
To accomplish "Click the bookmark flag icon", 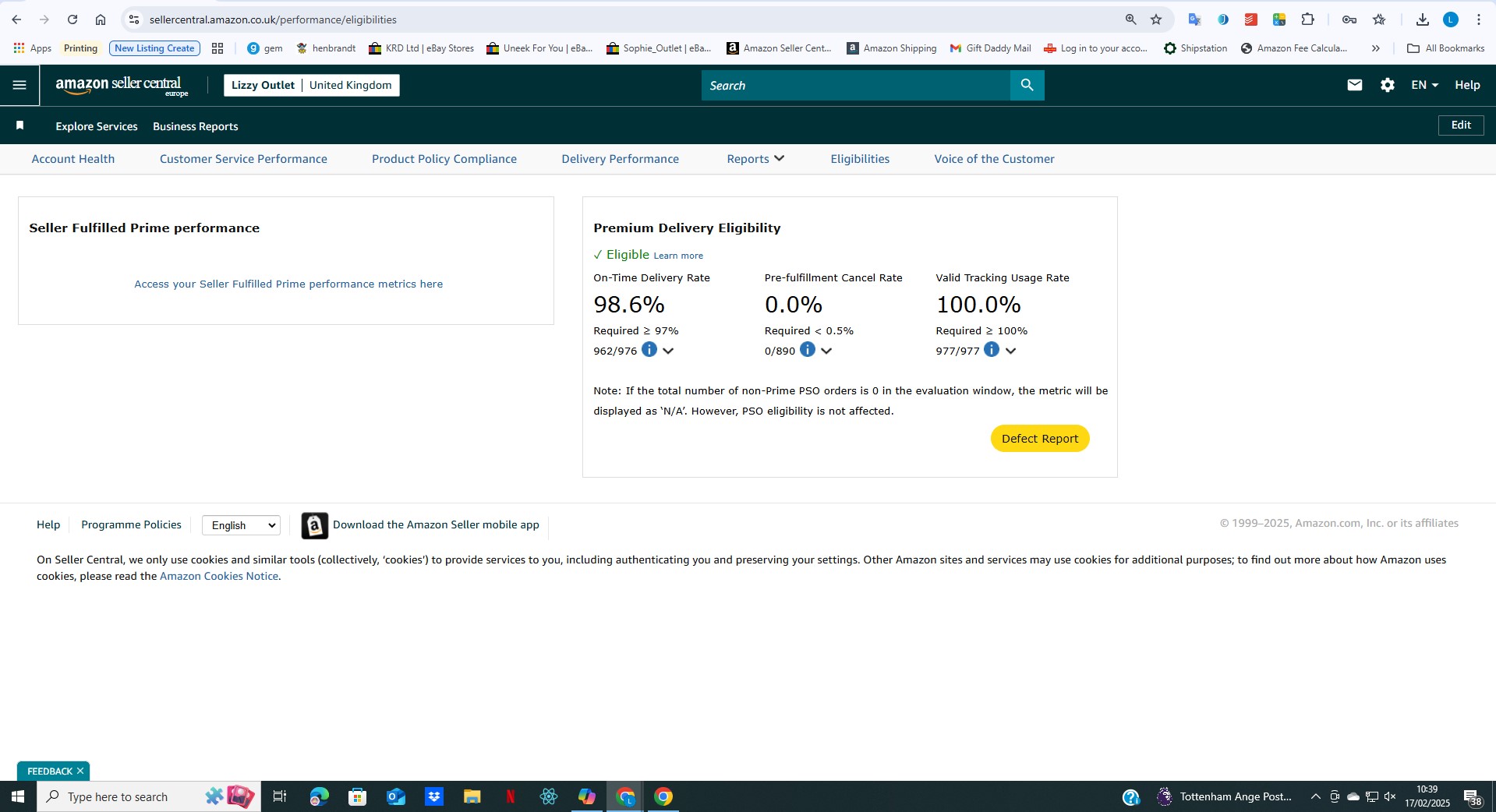I will 20,125.
